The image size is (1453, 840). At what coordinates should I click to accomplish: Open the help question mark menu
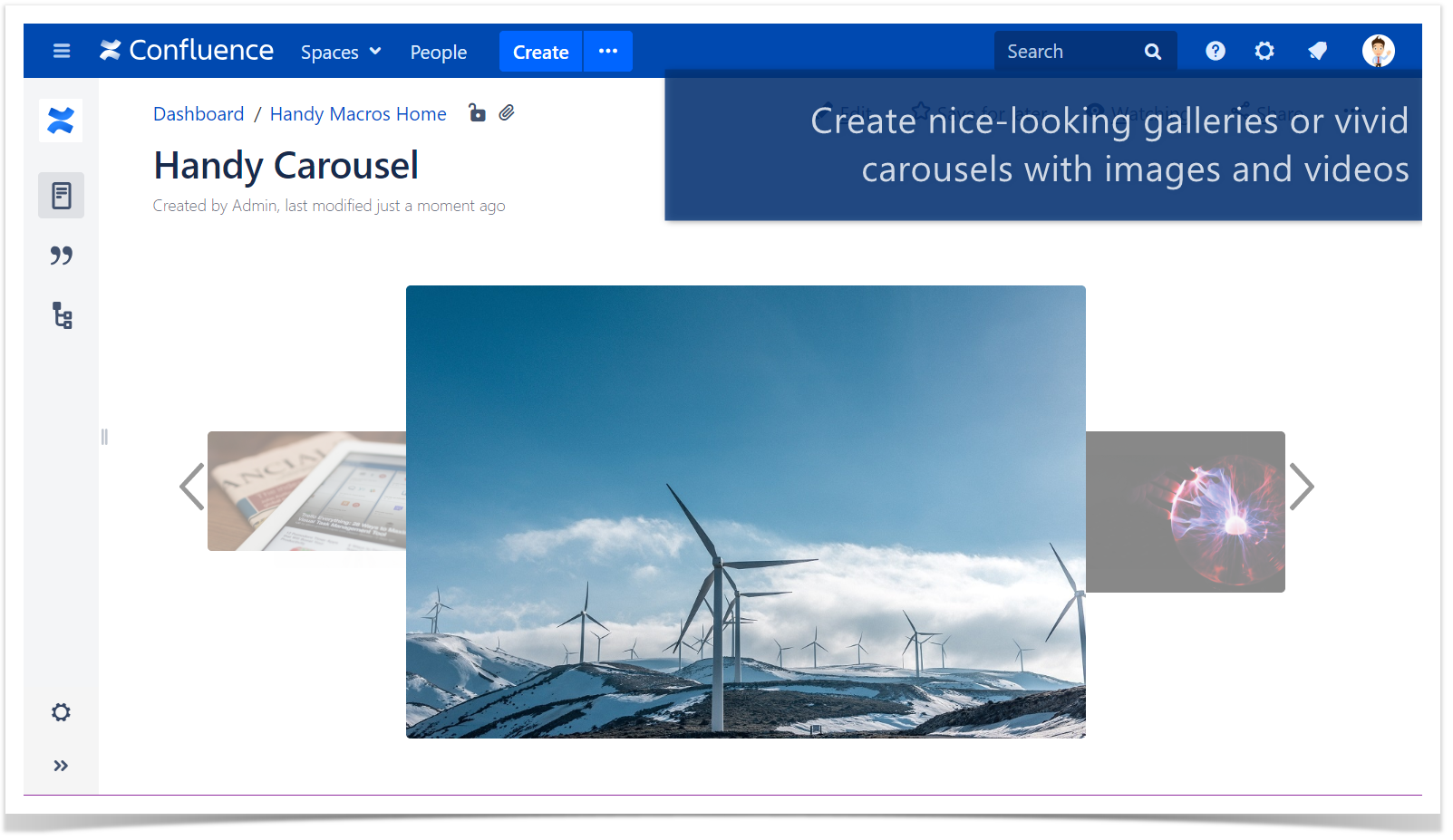tap(1216, 51)
